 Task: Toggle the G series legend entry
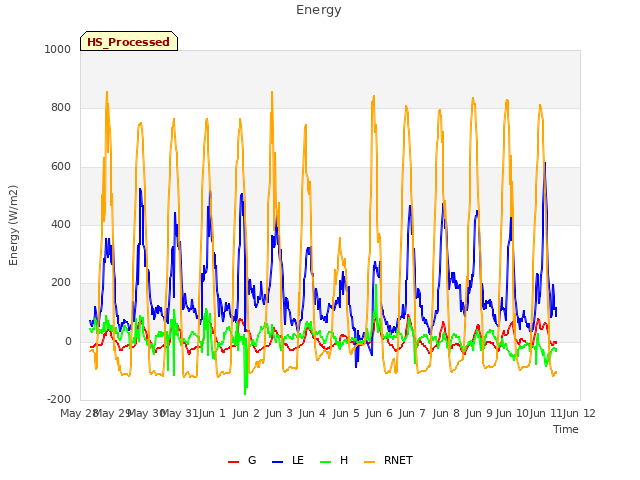[x=242, y=460]
